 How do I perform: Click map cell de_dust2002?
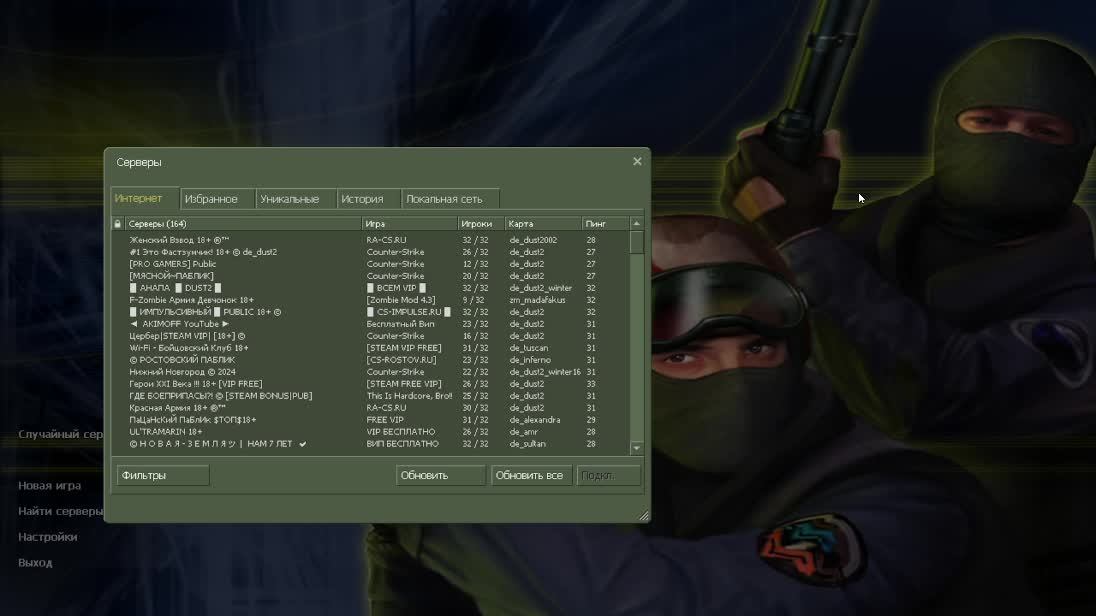[533, 240]
